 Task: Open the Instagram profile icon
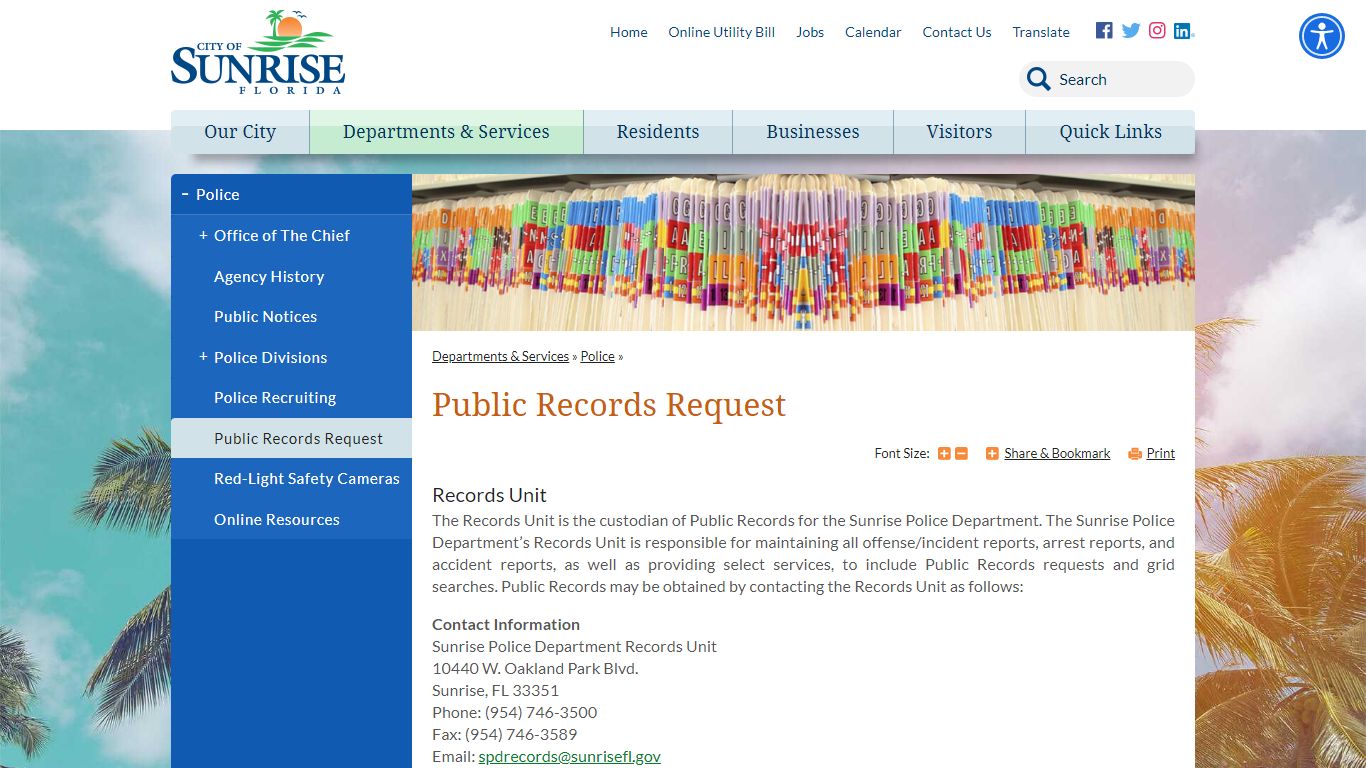point(1157,30)
